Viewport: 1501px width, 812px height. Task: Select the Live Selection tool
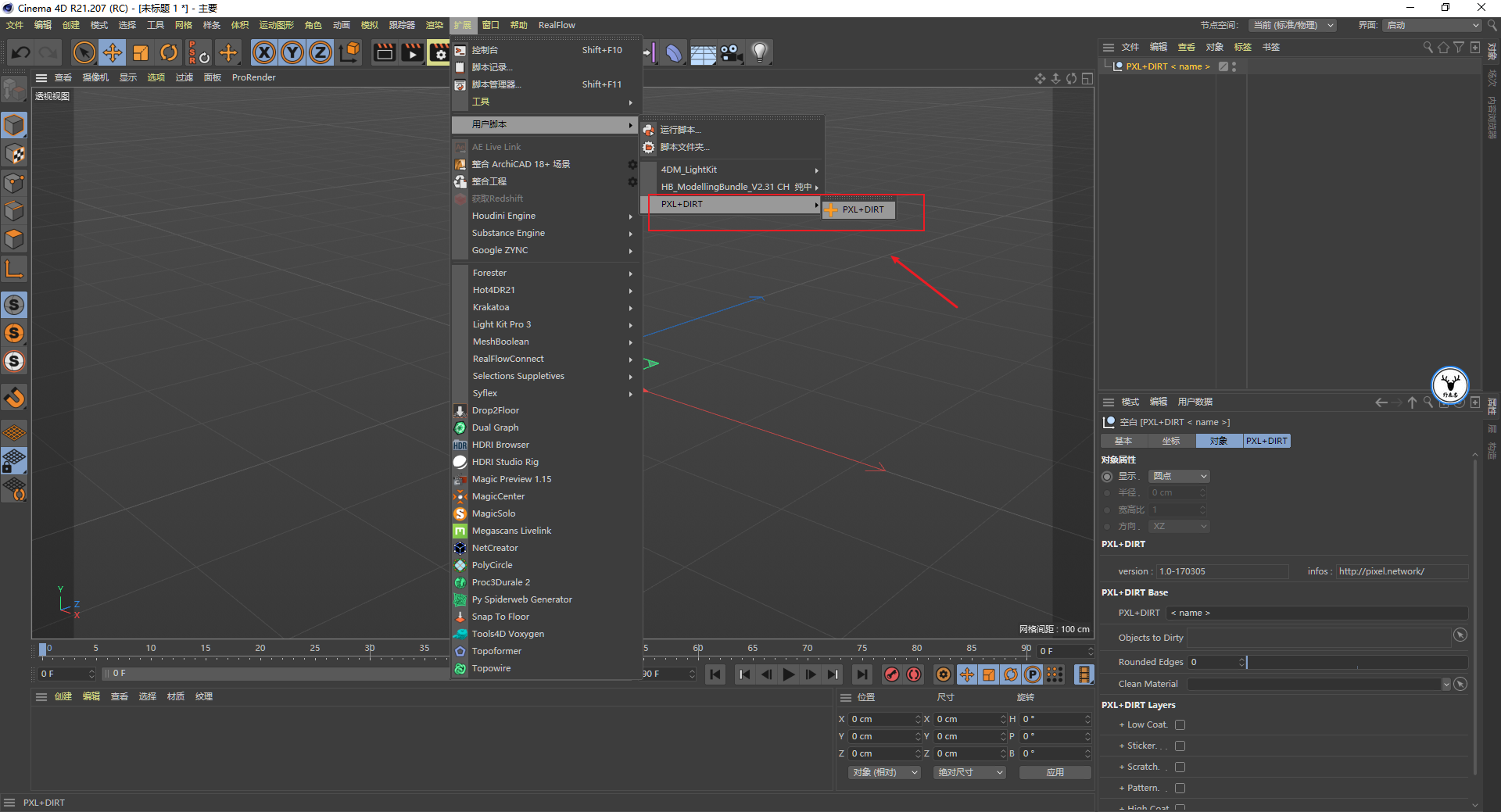click(84, 52)
